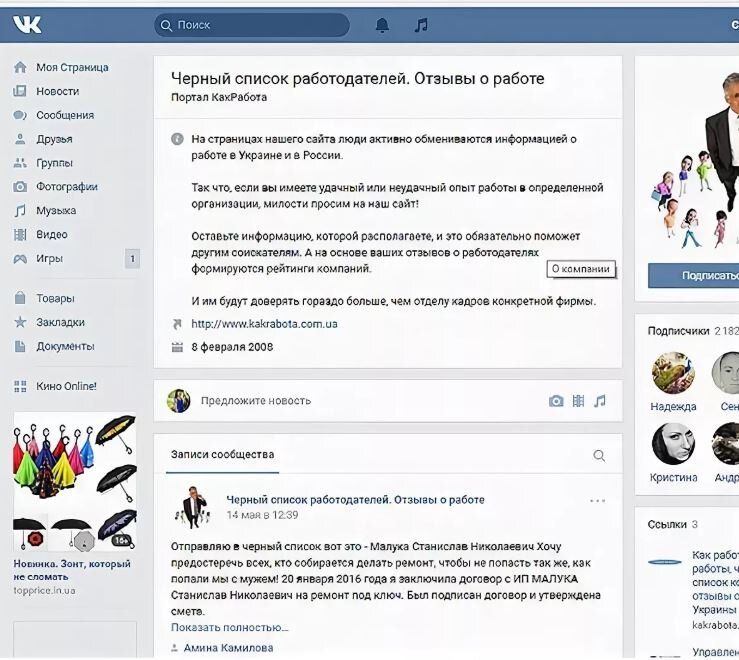Click the document icon beside Документы
Screen dimensions: 739x660
coord(20,346)
